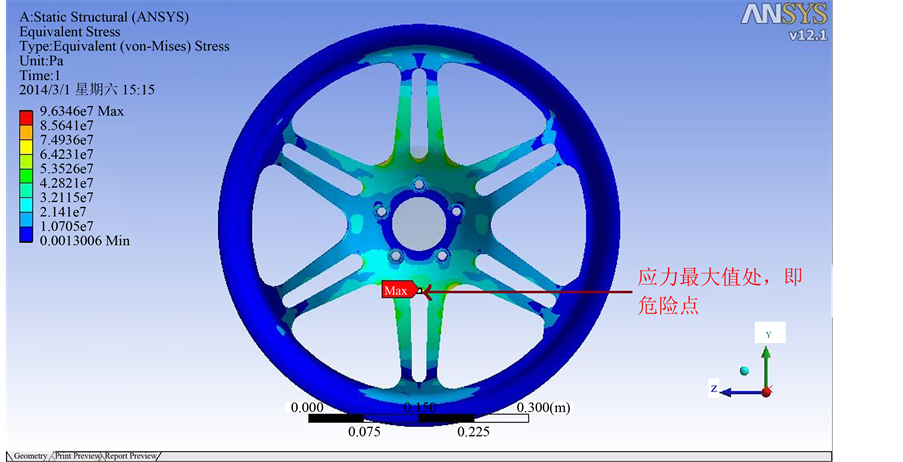Select the orange legend color band
The width and height of the screenshot is (903, 462).
point(27,132)
